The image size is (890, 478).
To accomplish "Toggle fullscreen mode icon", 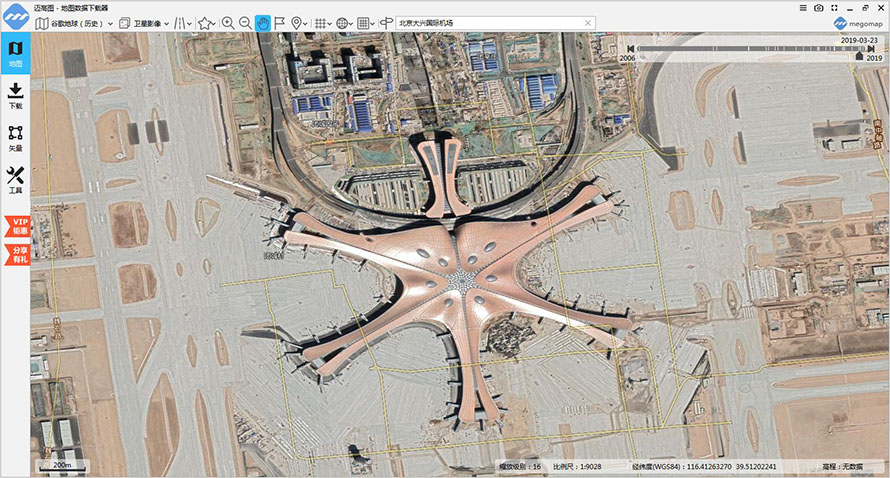I will 834,8.
